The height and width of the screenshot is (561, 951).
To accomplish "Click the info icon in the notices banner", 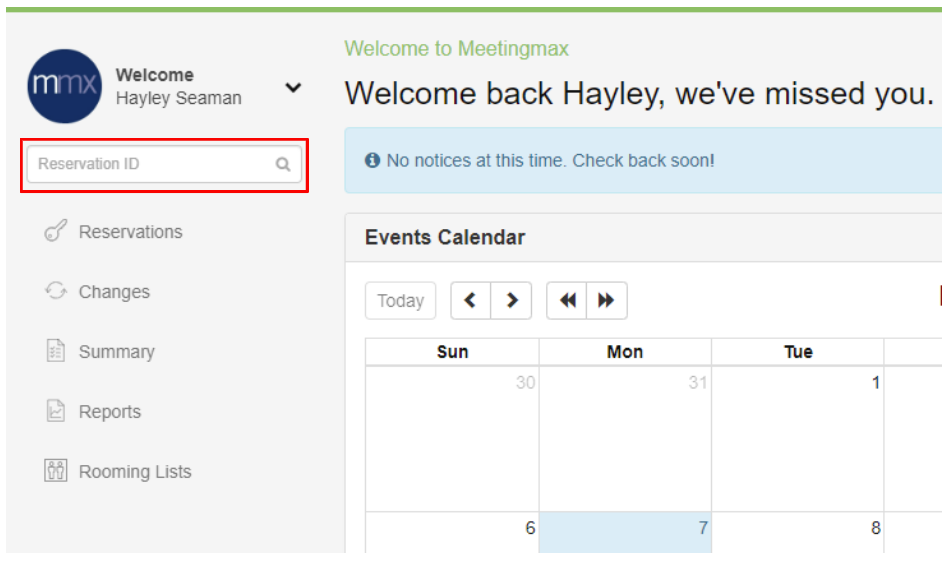I will click(372, 160).
